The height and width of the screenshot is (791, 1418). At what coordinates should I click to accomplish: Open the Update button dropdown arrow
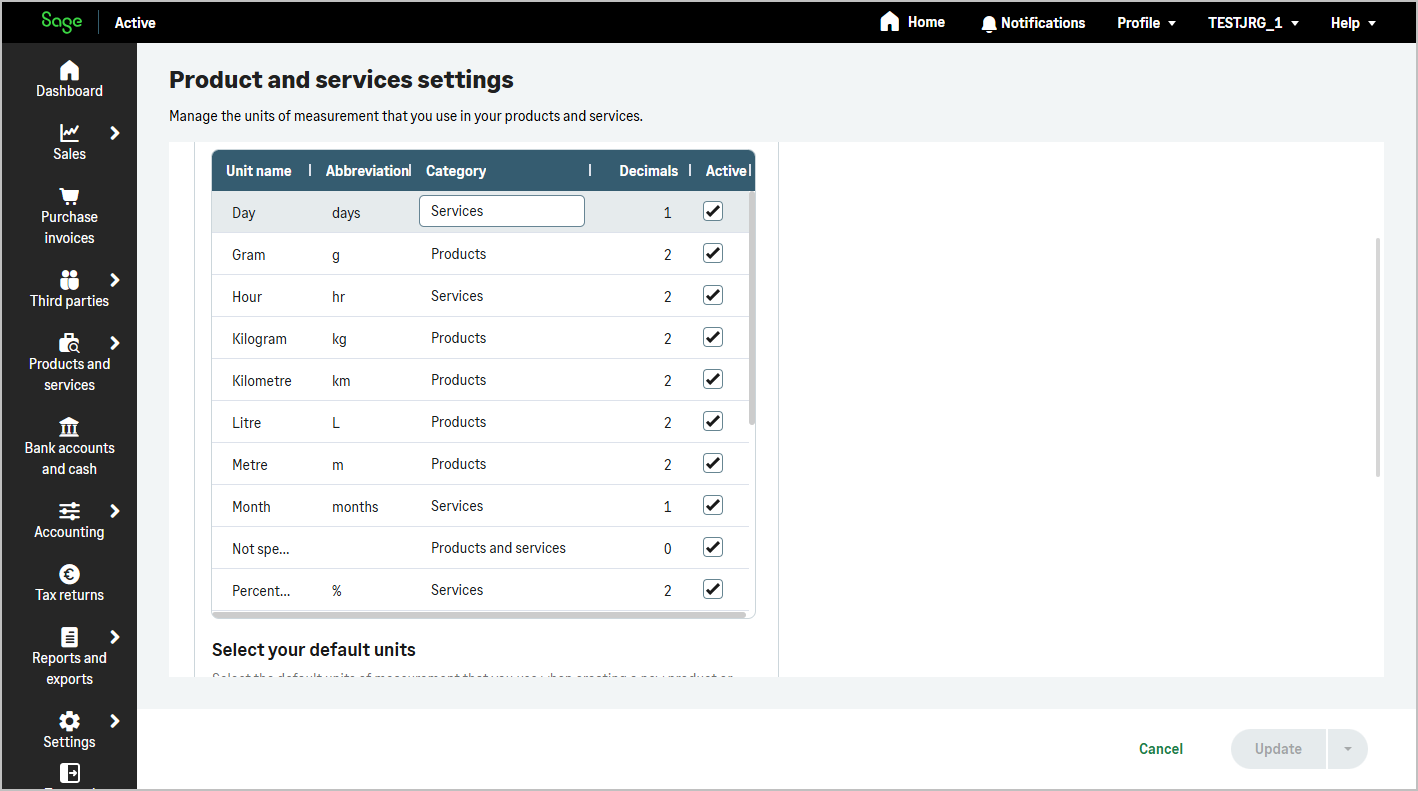1347,749
